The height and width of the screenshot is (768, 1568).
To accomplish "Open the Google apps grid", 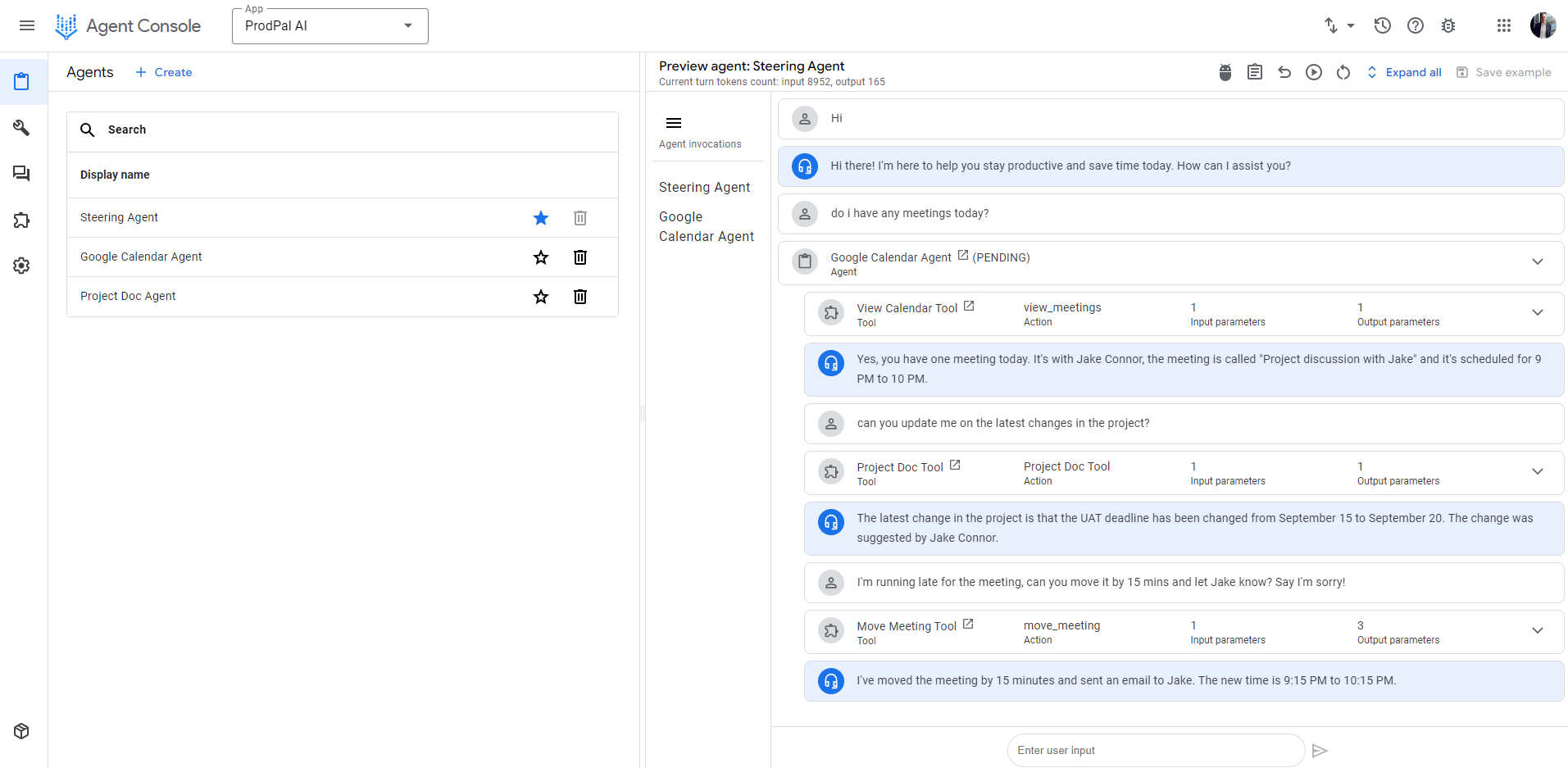I will pyautogui.click(x=1504, y=25).
